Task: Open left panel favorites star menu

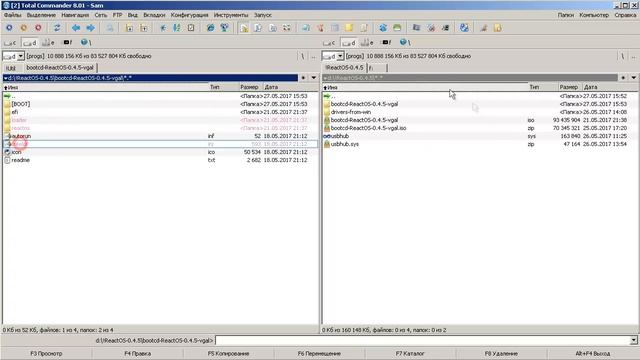Action: (303, 78)
